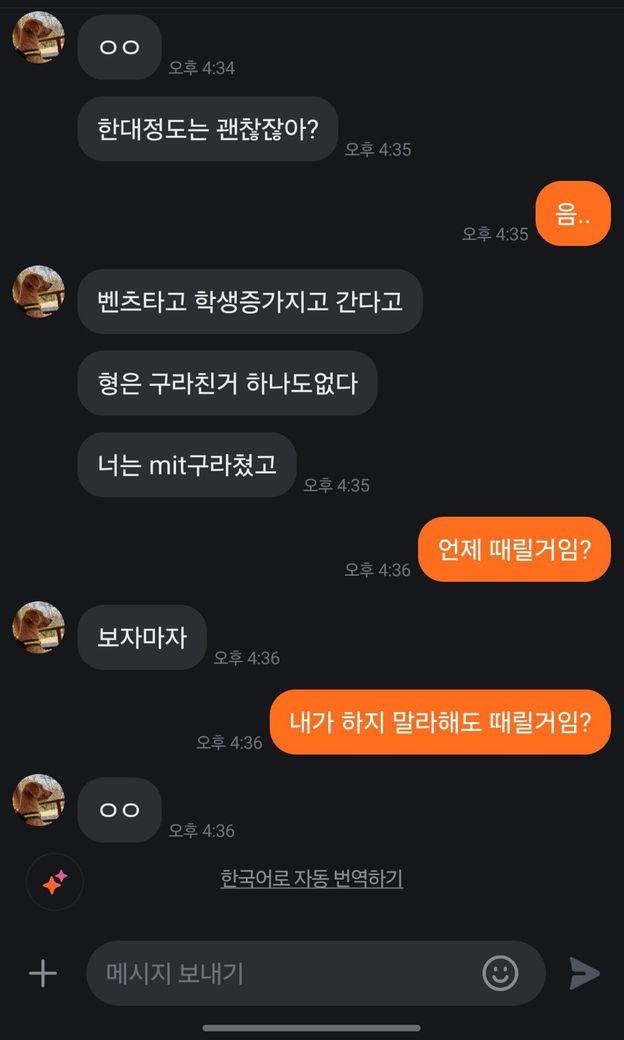Open the emoji picker smiley icon
Image resolution: width=624 pixels, height=1040 pixels.
pyautogui.click(x=500, y=972)
